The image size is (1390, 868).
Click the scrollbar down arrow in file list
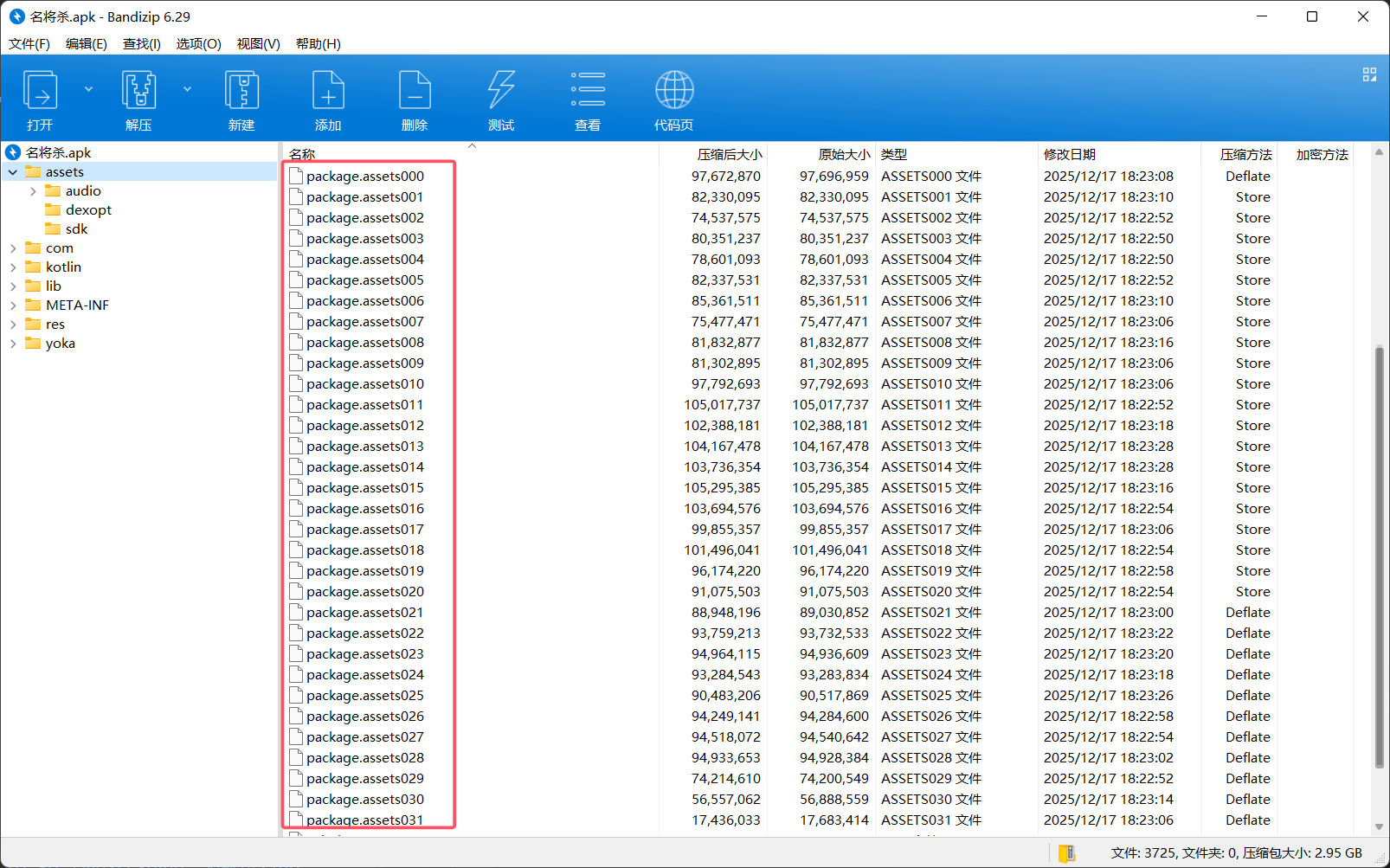1379,827
